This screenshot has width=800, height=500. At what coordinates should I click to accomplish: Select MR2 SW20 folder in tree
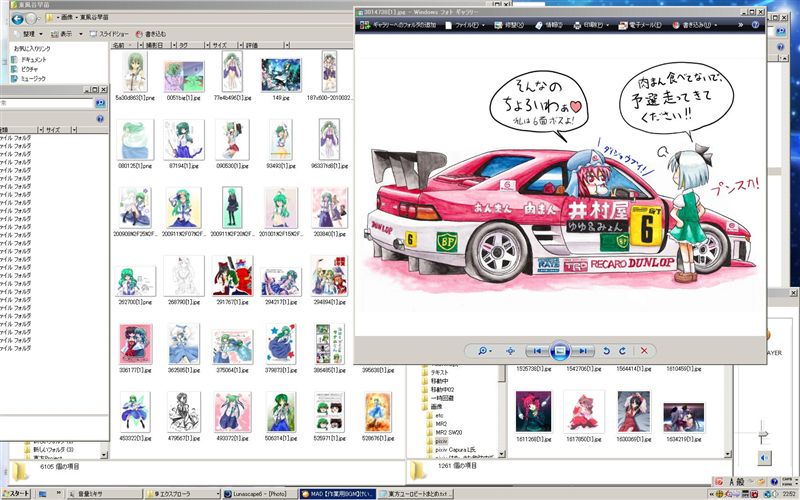tap(444, 432)
